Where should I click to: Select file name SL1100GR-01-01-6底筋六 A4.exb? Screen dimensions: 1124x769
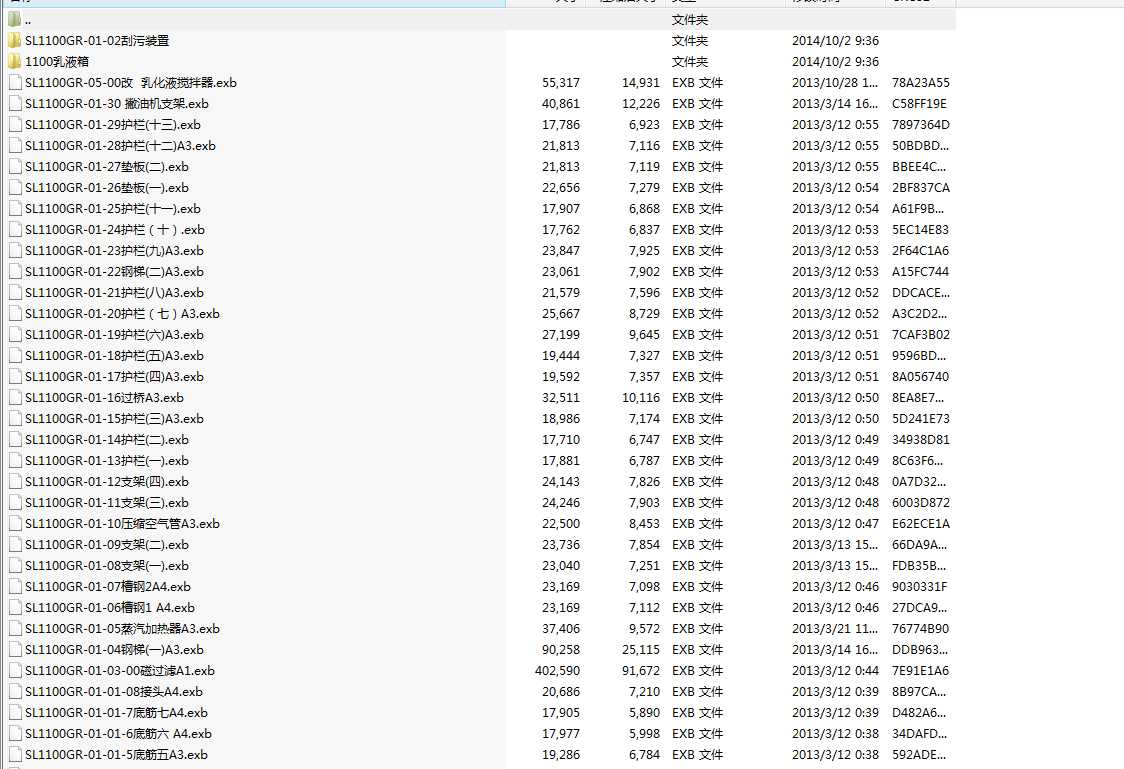pyautogui.click(x=118, y=734)
